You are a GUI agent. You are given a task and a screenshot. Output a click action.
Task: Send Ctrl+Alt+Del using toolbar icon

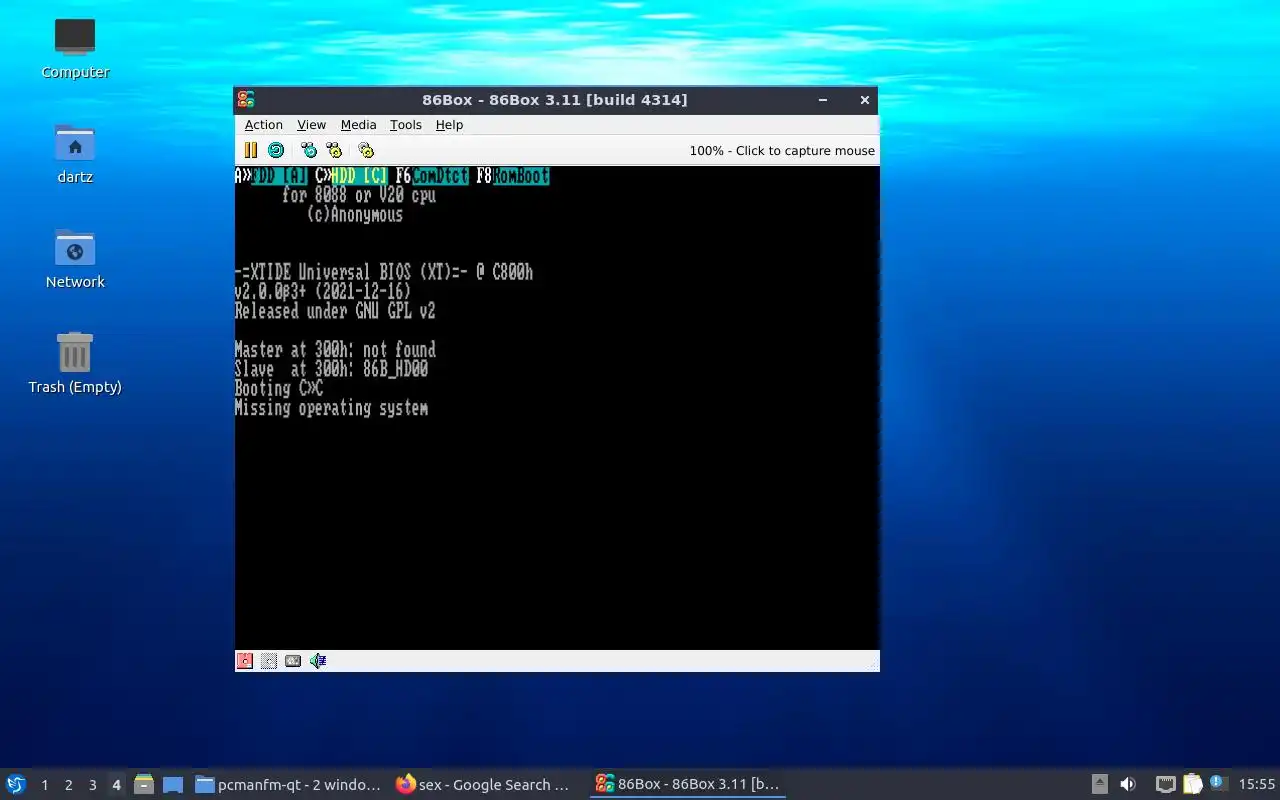click(309, 150)
